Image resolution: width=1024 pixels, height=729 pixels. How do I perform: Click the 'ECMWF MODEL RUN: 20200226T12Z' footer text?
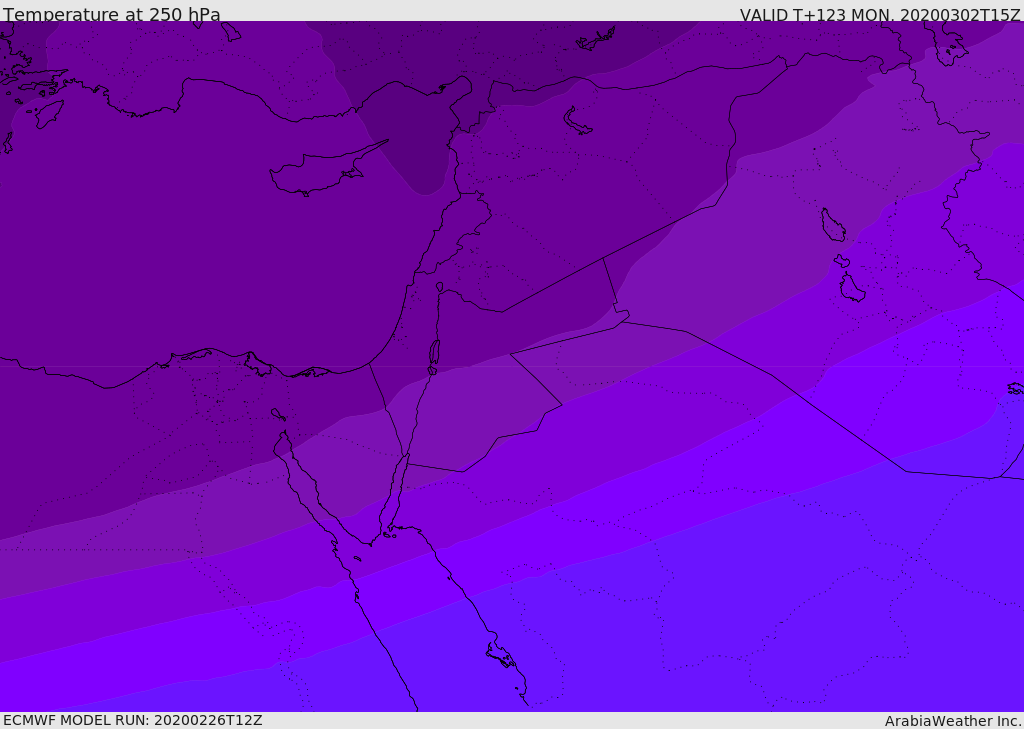click(133, 721)
